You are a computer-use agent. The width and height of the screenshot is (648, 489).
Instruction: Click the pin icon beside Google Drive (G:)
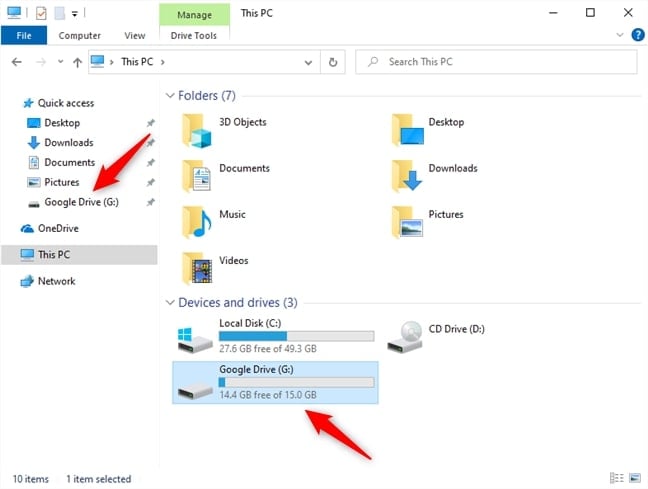point(150,202)
